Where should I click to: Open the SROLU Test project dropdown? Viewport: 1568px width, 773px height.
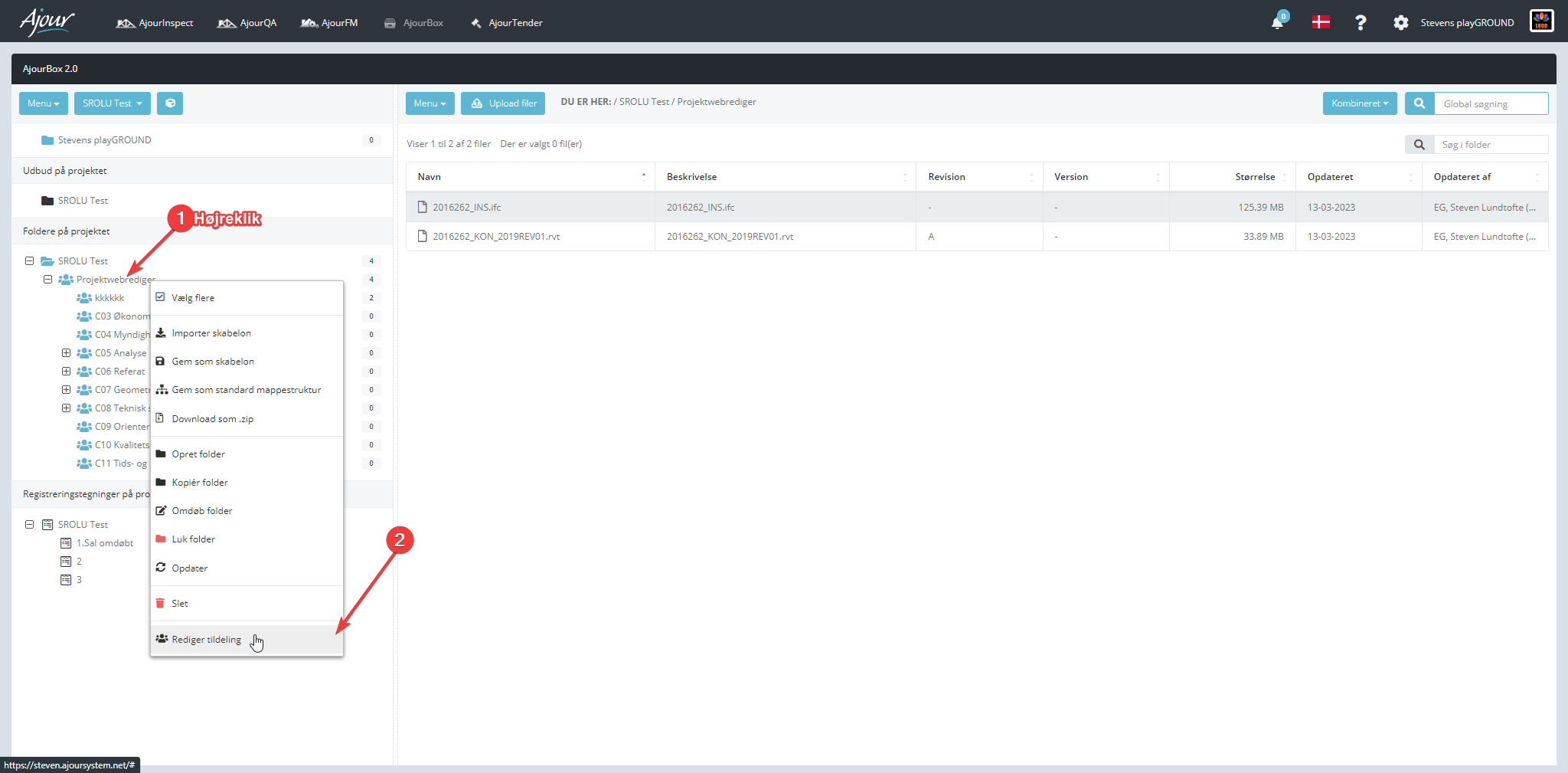(x=113, y=103)
